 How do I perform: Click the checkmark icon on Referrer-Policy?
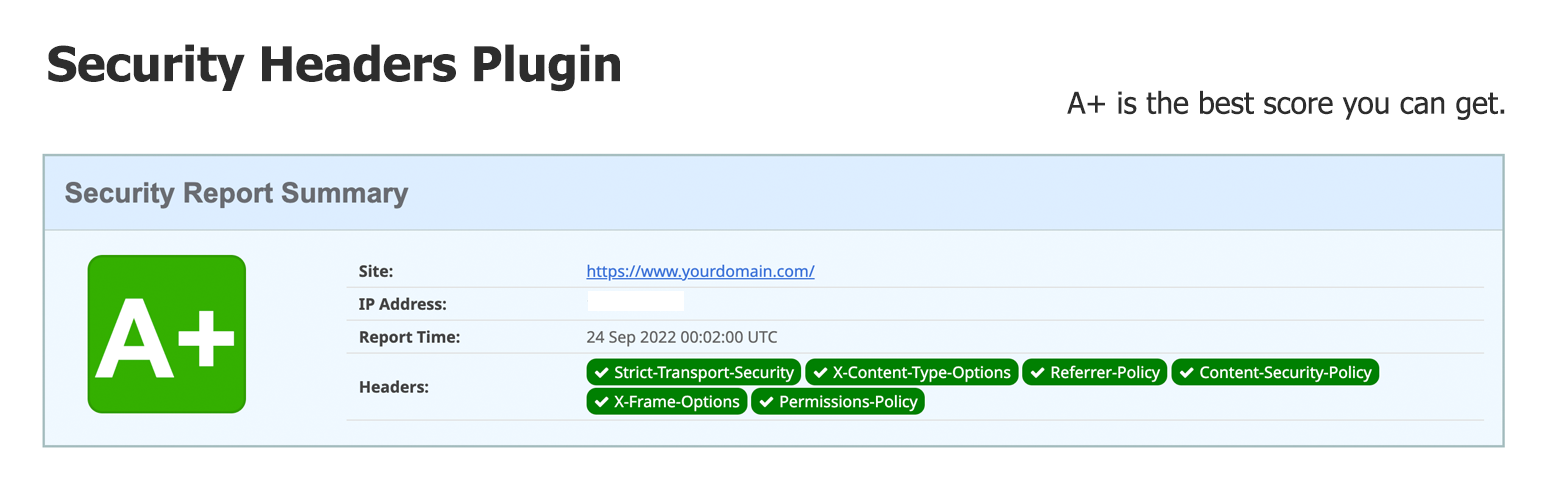coord(1037,373)
